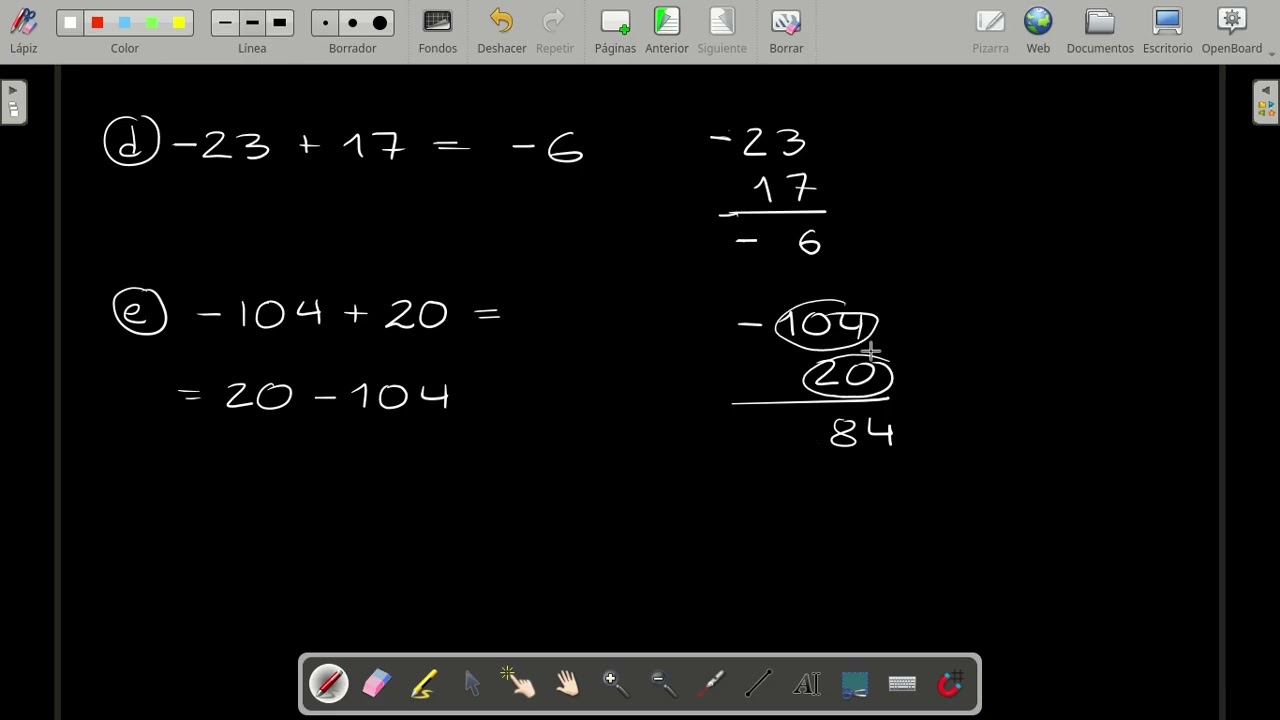The height and width of the screenshot is (720, 1280).
Task: Click Borrar to clear the page
Action: pos(786,31)
